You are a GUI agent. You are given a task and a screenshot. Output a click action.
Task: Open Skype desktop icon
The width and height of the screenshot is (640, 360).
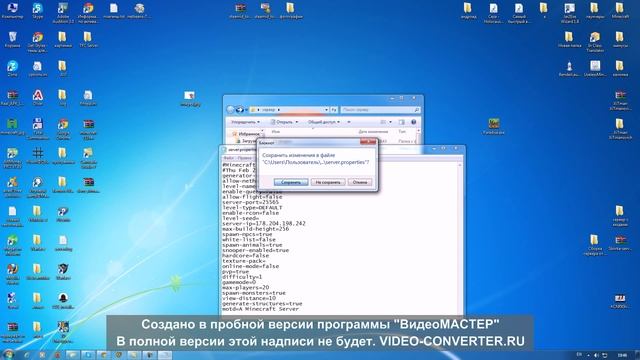pyautogui.click(x=38, y=11)
